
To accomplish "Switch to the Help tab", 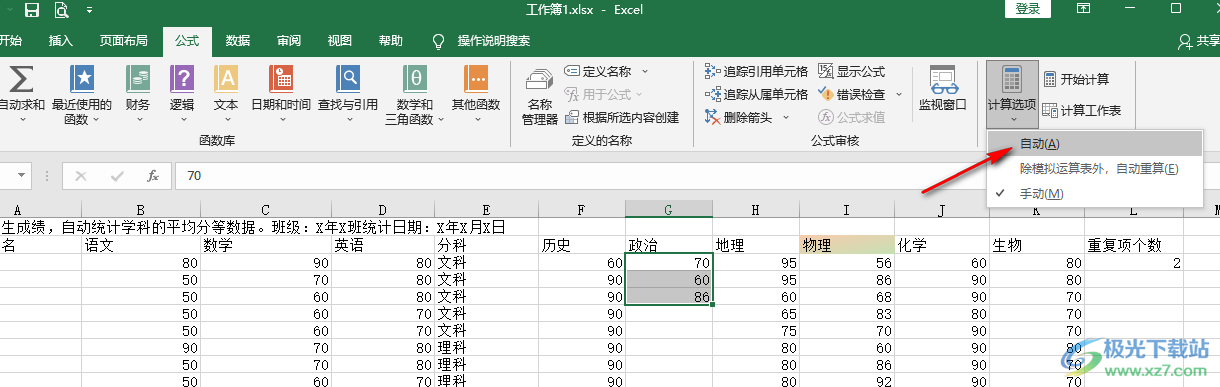I will [391, 41].
